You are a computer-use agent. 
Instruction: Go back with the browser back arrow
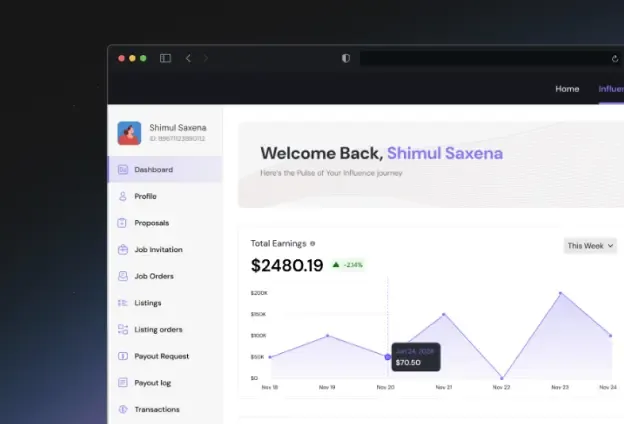(188, 59)
